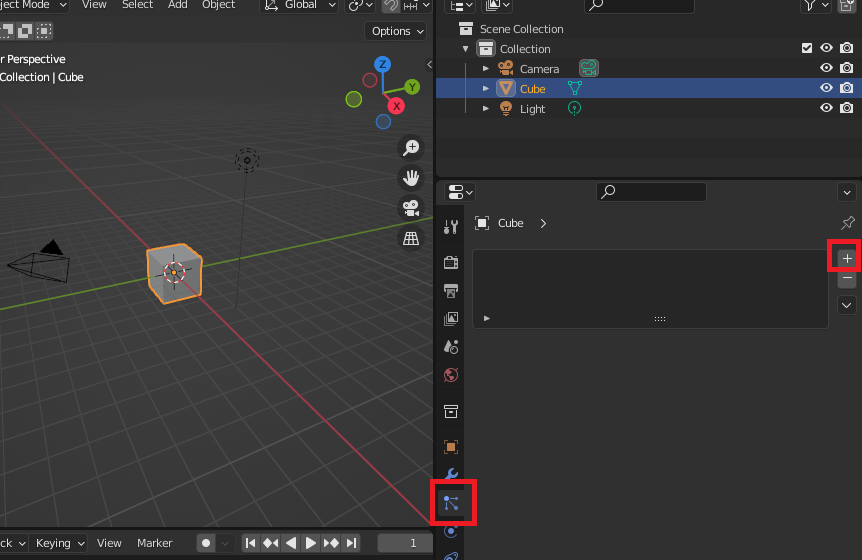Add a new particle system slot
The height and width of the screenshot is (560, 862).
click(x=847, y=258)
